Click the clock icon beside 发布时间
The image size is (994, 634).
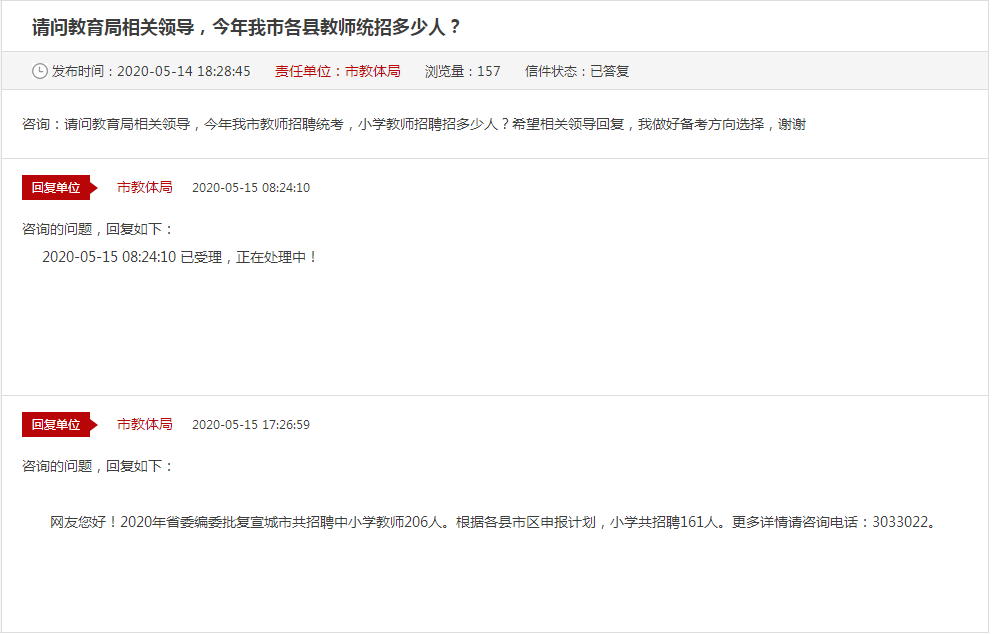pyautogui.click(x=40, y=71)
